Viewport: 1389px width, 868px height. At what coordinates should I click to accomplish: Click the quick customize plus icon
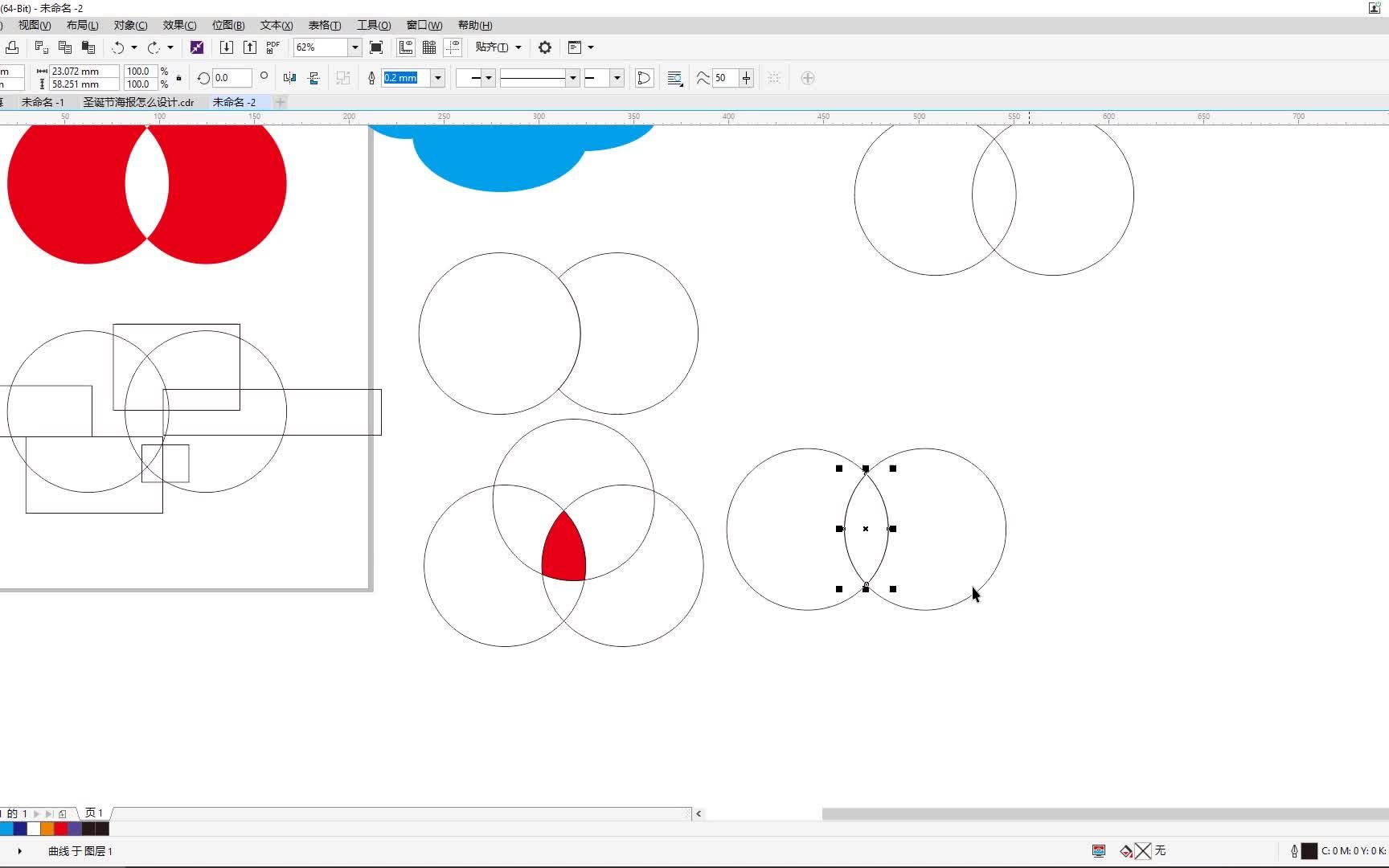coord(808,78)
